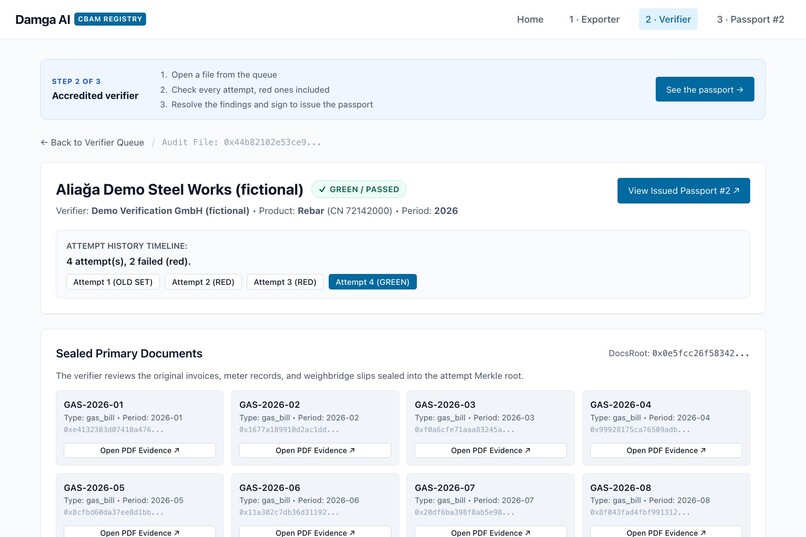Select Attempt 2 (RED)
This screenshot has width=806, height=537.
(x=203, y=282)
